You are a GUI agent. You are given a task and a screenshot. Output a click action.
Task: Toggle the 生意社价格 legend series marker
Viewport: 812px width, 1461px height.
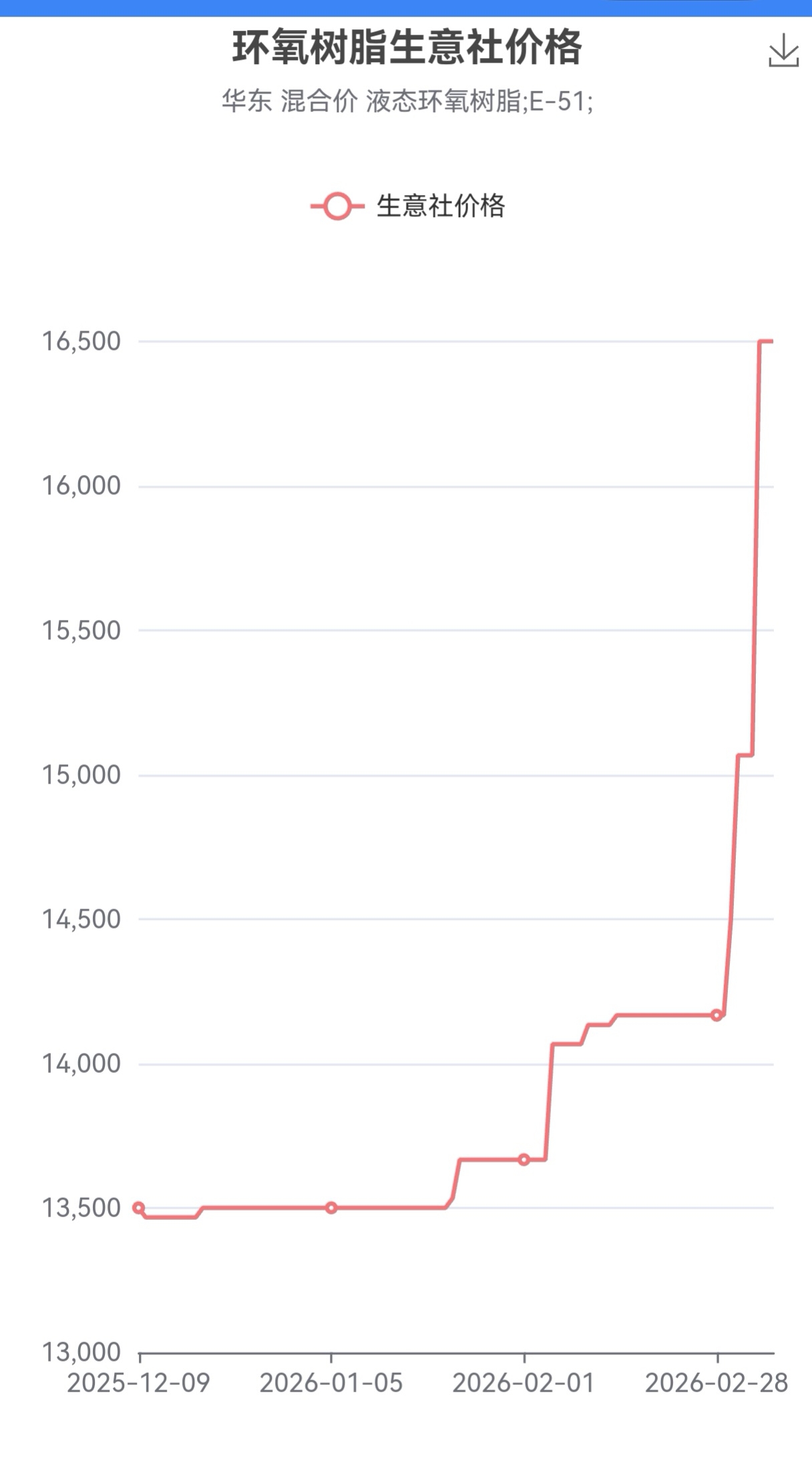[338, 206]
